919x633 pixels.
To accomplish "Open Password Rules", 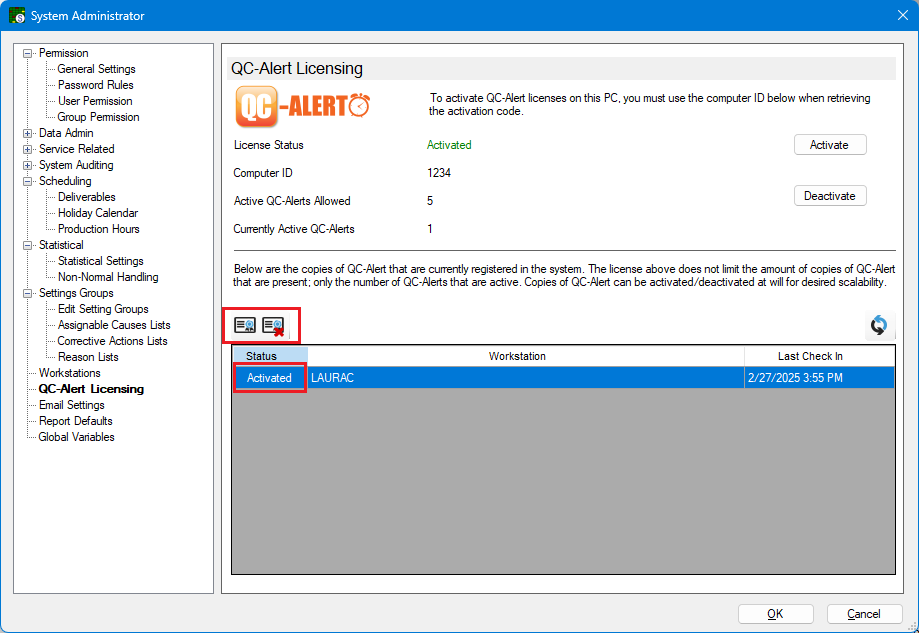I will click(96, 85).
